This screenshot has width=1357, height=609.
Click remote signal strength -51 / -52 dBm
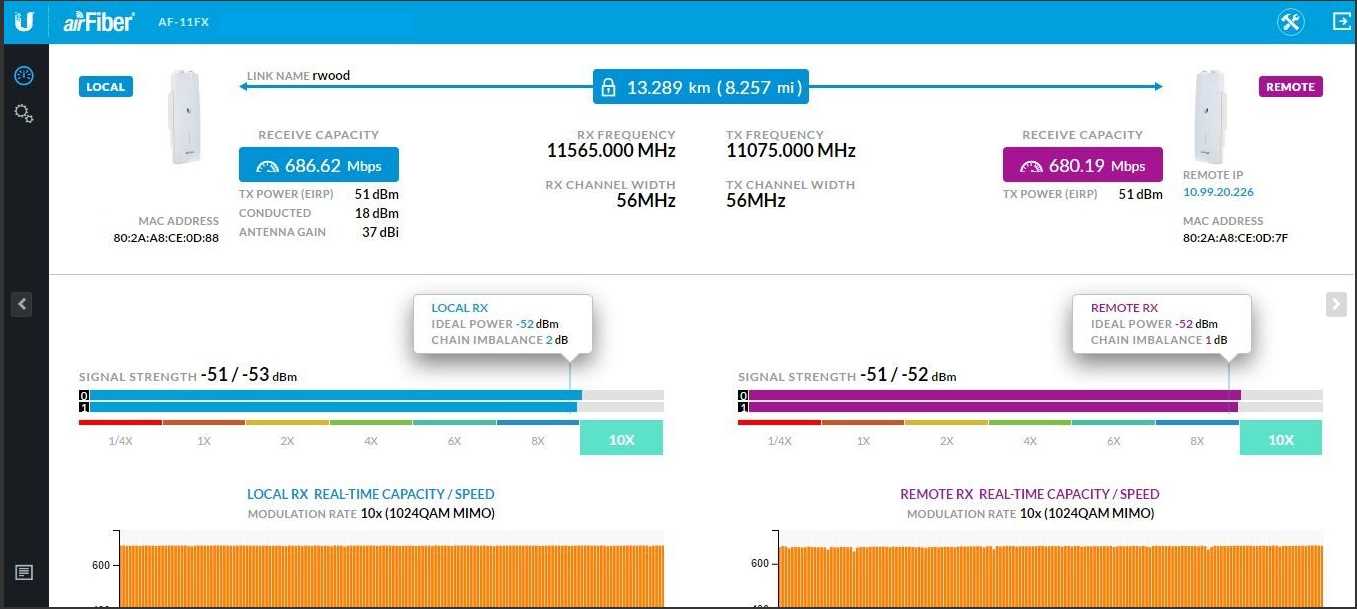pyautogui.click(x=907, y=375)
